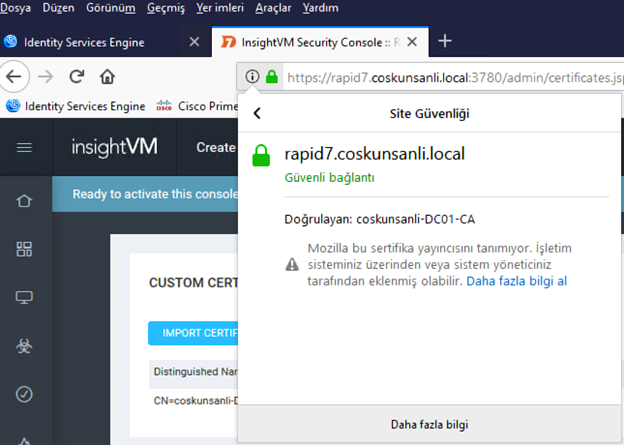This screenshot has height=445, width=624.
Task: Click rapid7.coskunsanli.local hostname text
Action: tap(374, 154)
